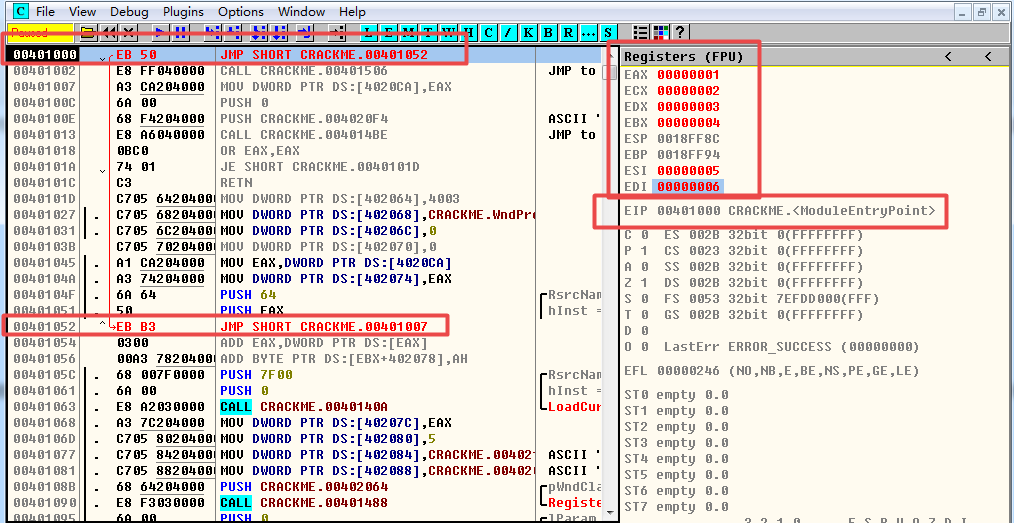
Task: Open the Log window via L icon
Action: pyautogui.click(x=368, y=32)
